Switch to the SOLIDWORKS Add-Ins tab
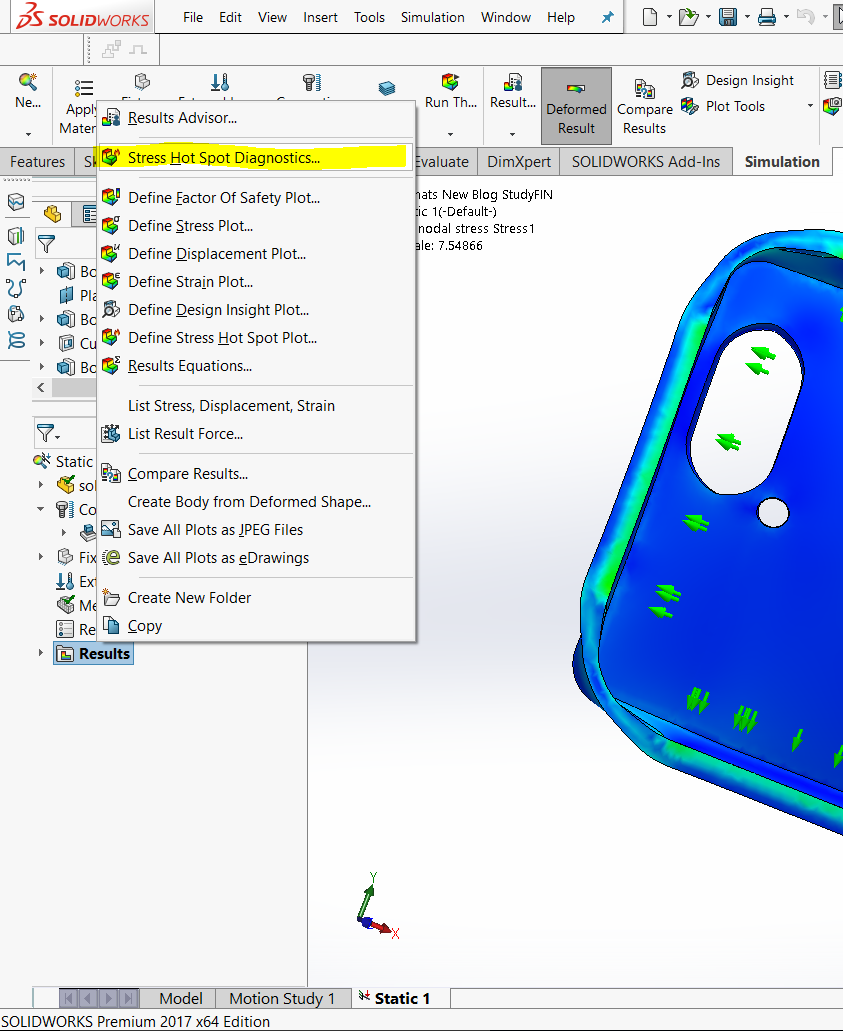843x1031 pixels. [645, 161]
